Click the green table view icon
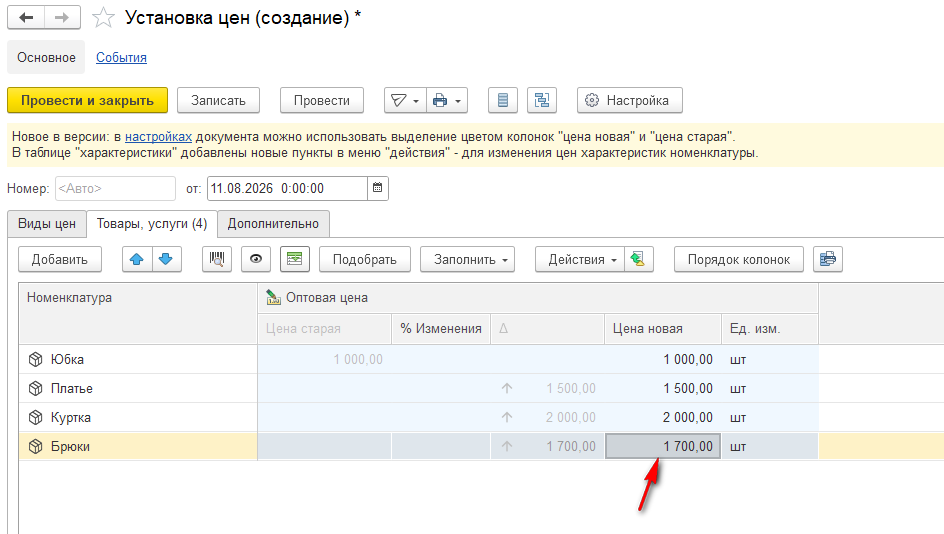Image resolution: width=944 pixels, height=534 pixels. click(294, 259)
